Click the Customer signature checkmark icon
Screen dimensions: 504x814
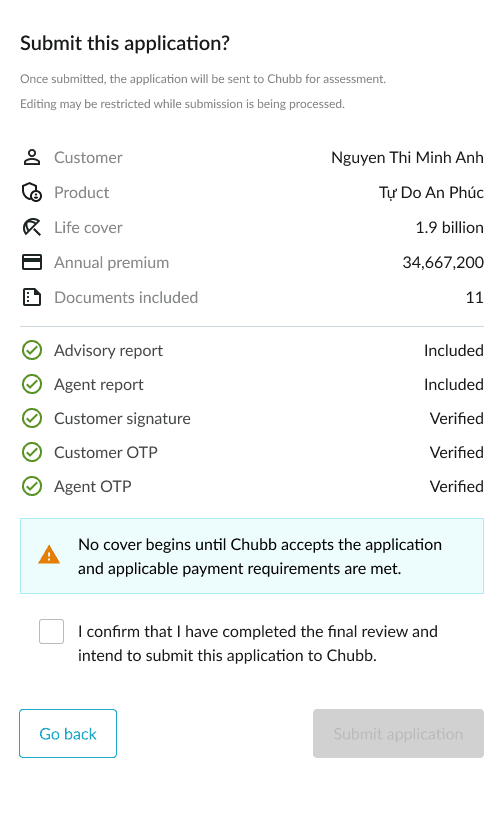point(32,418)
